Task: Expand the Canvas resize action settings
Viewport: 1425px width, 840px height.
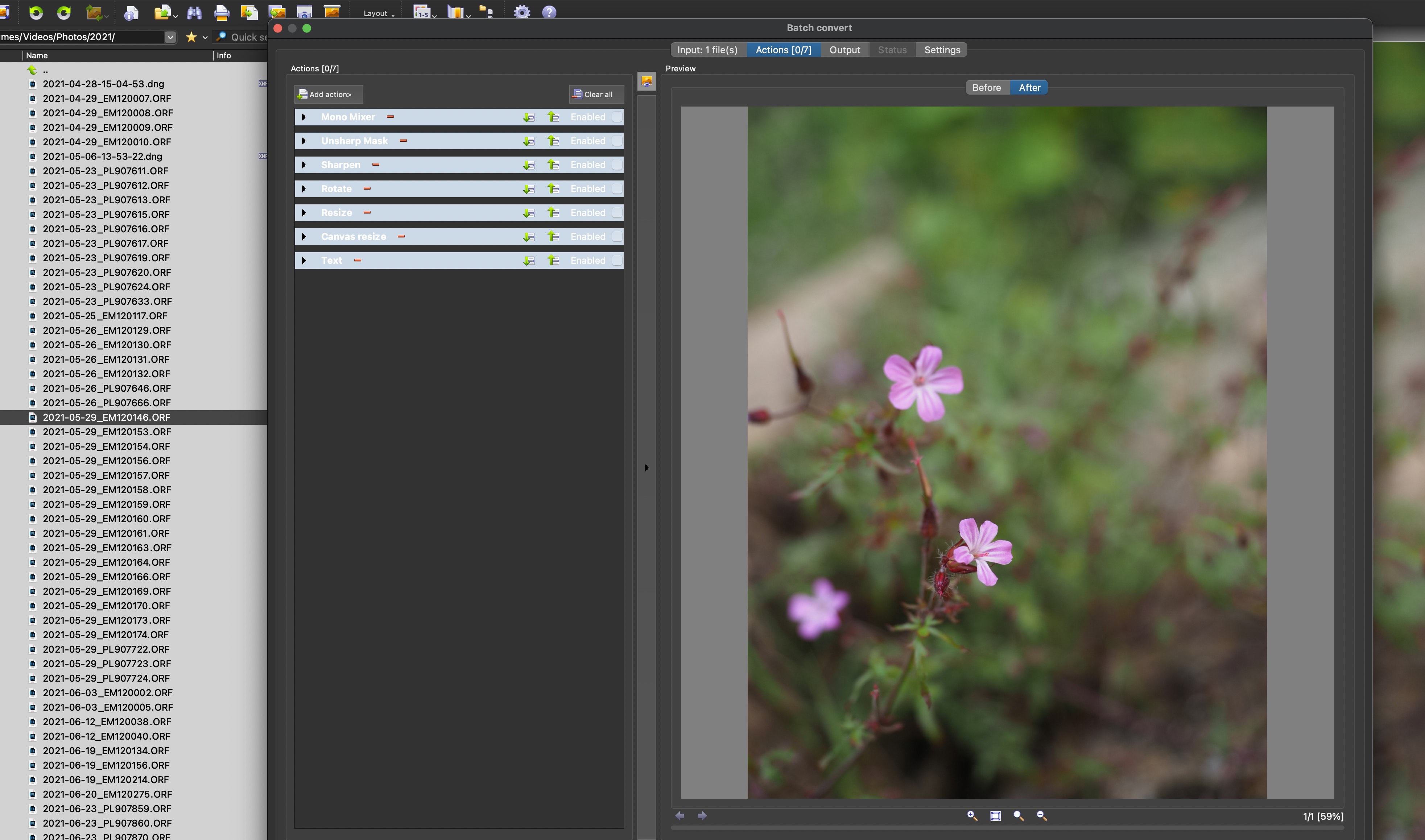Action: pos(303,237)
